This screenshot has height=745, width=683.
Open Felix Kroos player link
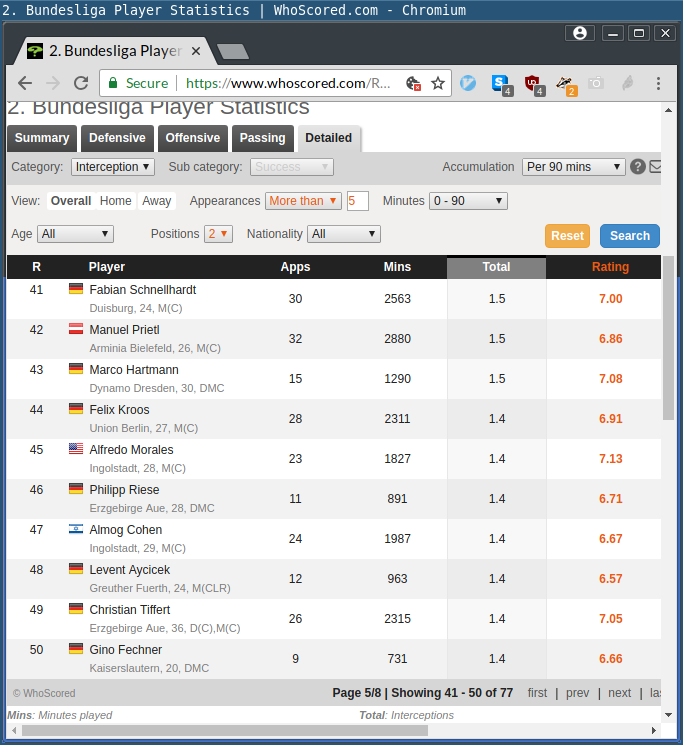pyautogui.click(x=119, y=410)
